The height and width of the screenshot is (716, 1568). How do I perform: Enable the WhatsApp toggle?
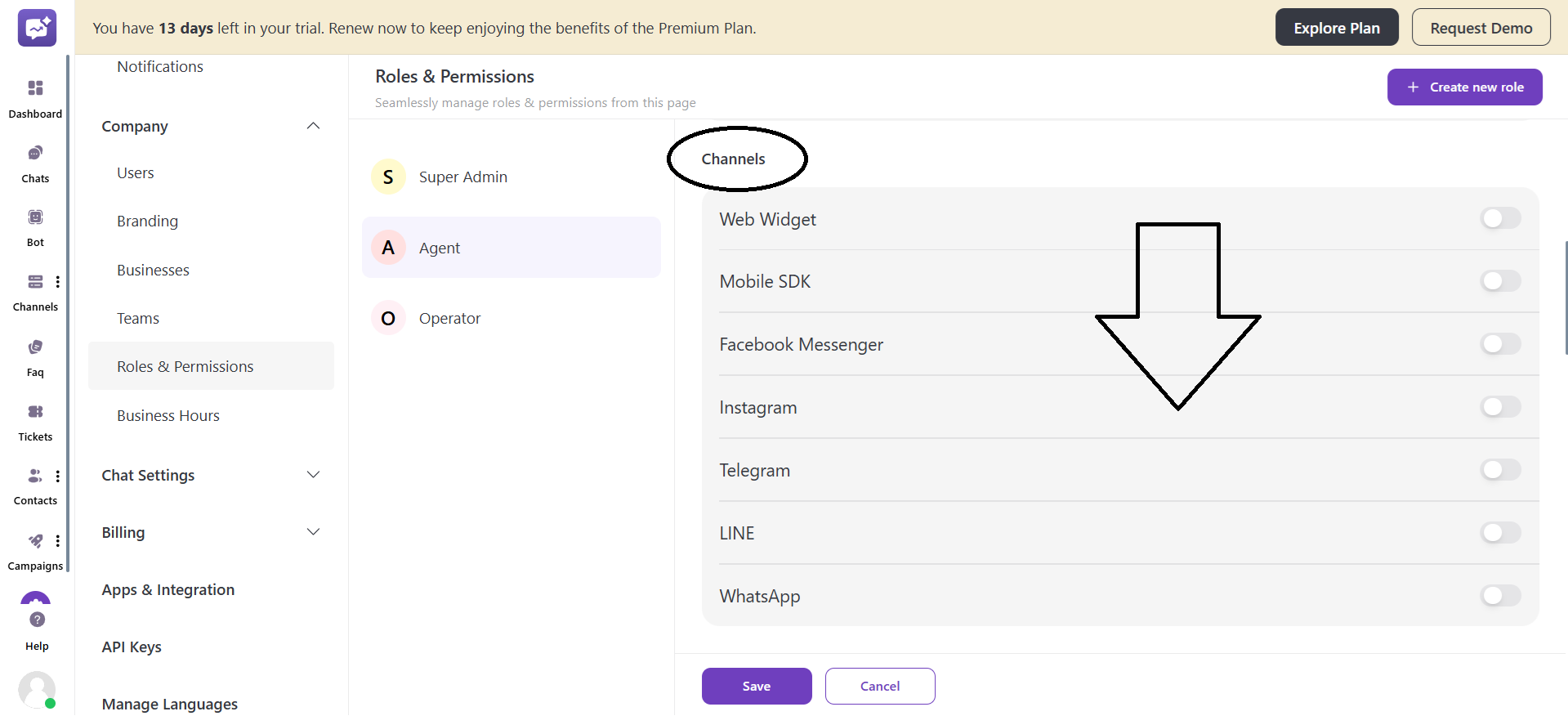(x=1500, y=596)
